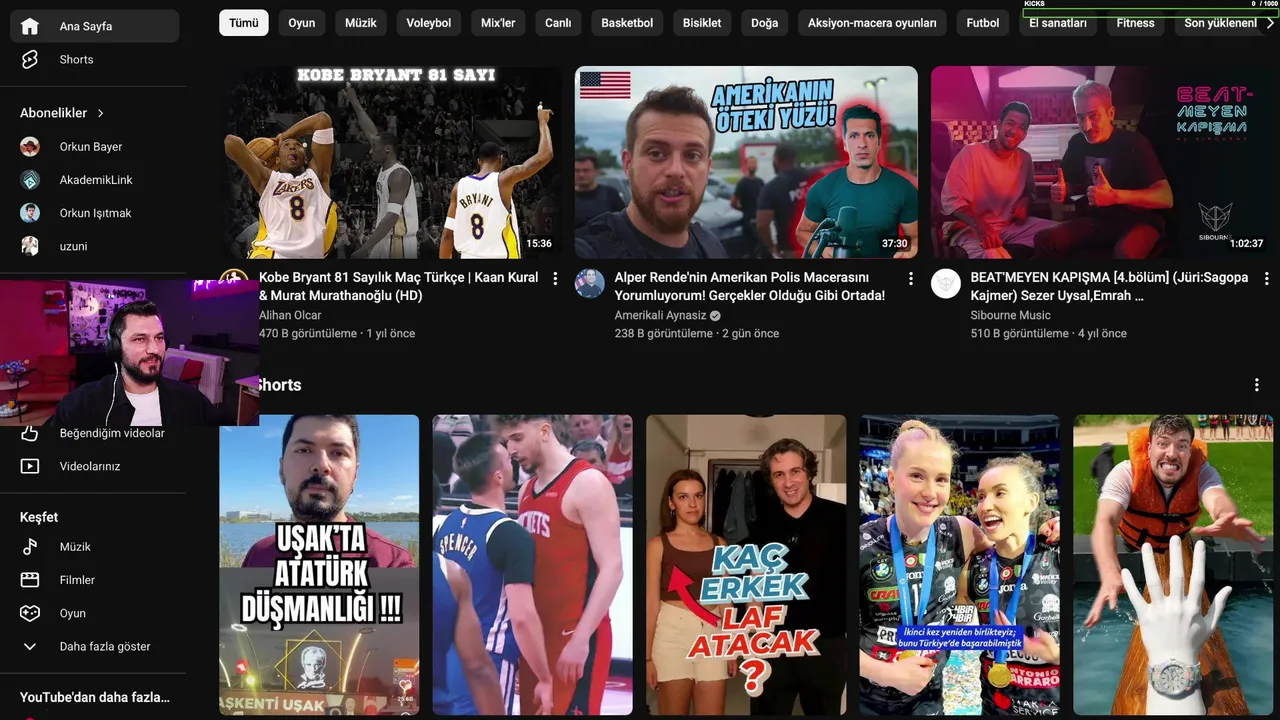
Task: Show more category chips with right arrow
Action: [1270, 23]
